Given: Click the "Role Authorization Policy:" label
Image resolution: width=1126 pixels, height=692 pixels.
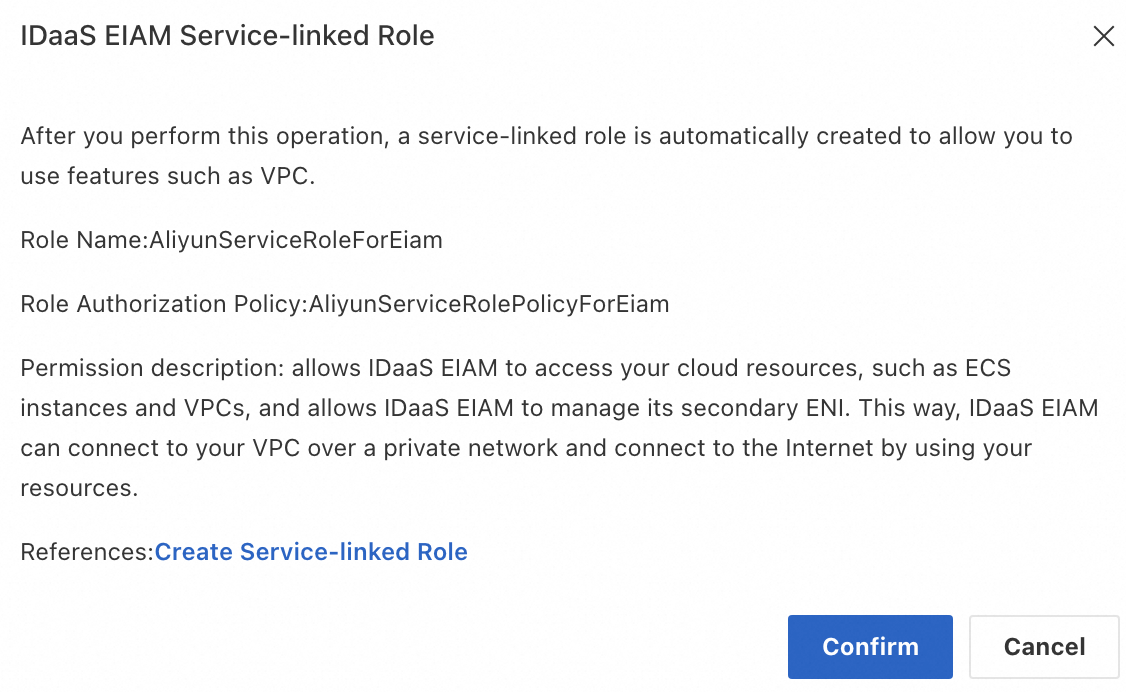Looking at the screenshot, I should [x=164, y=304].
